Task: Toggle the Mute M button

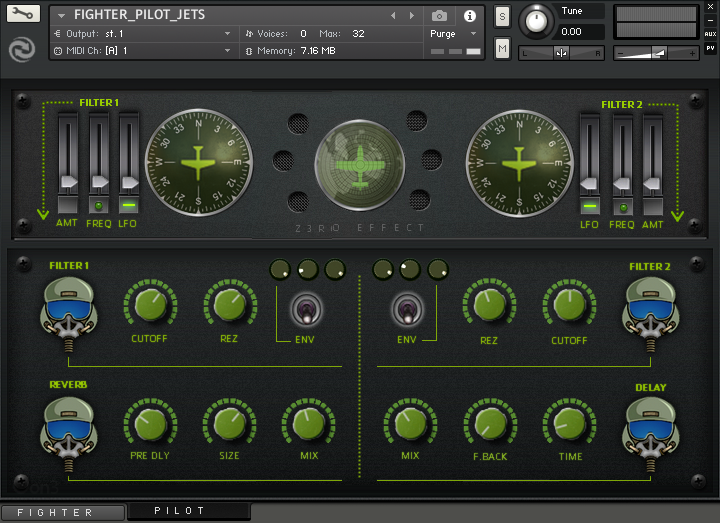Action: (x=502, y=48)
